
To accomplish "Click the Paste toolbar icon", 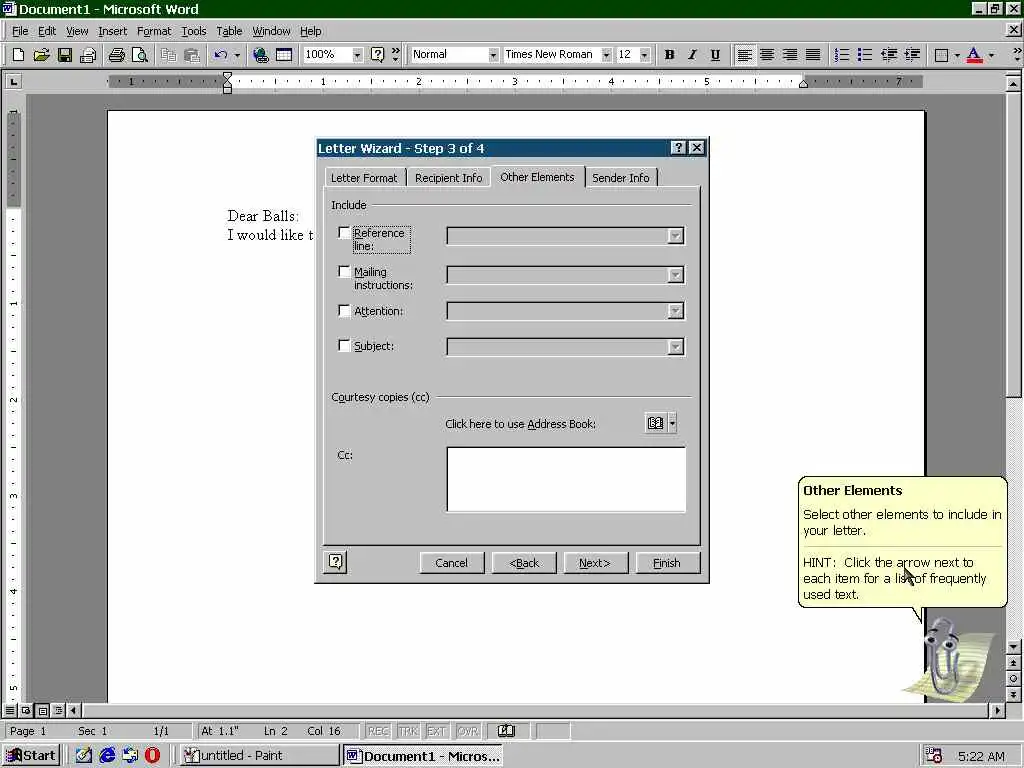I will tap(191, 55).
